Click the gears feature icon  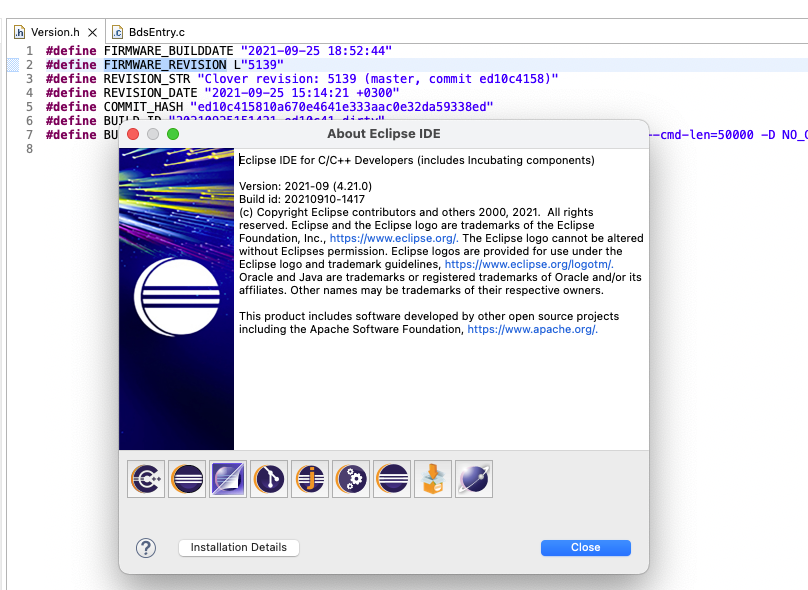(x=351, y=479)
